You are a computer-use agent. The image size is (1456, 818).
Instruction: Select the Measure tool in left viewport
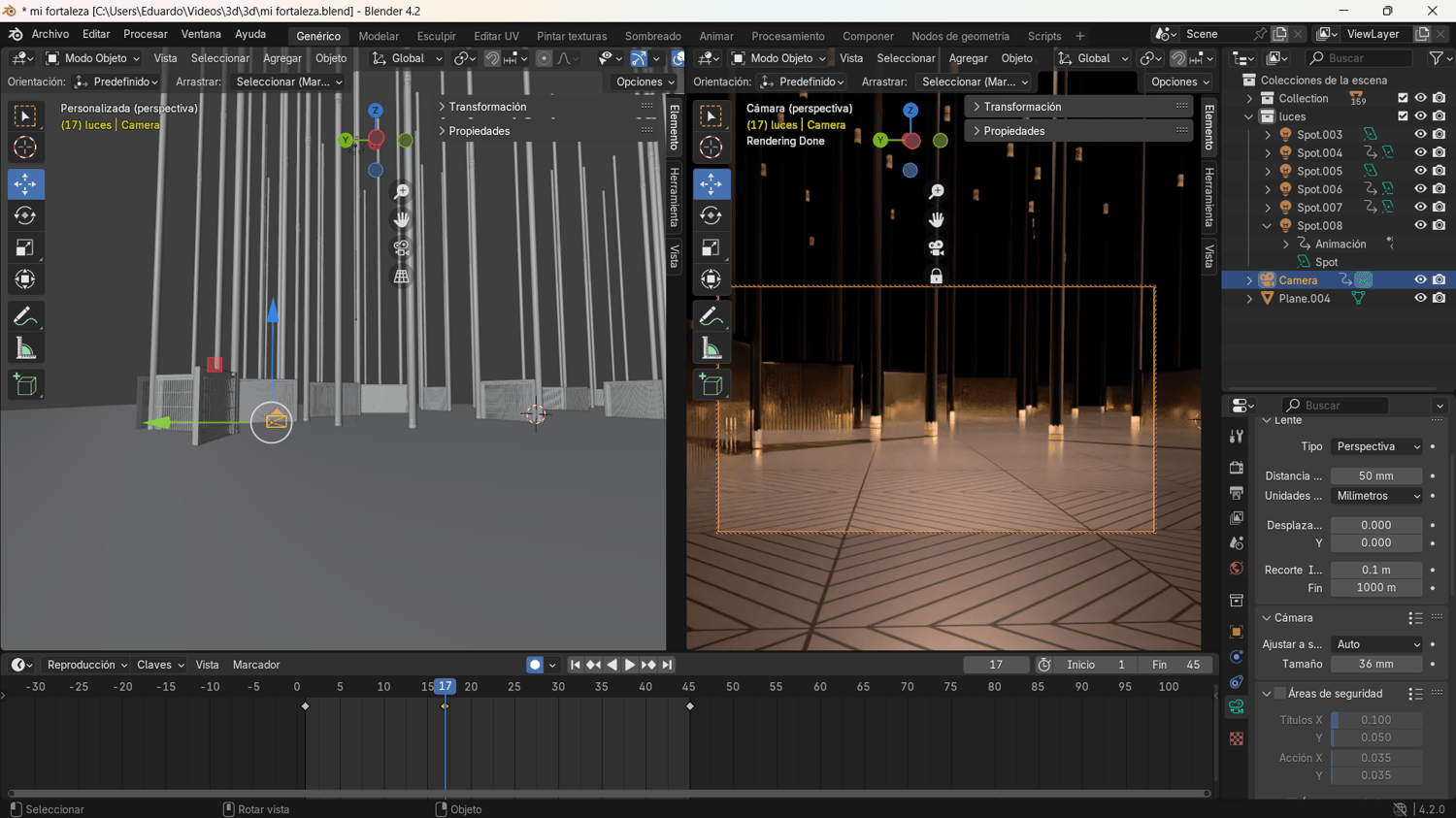25,349
